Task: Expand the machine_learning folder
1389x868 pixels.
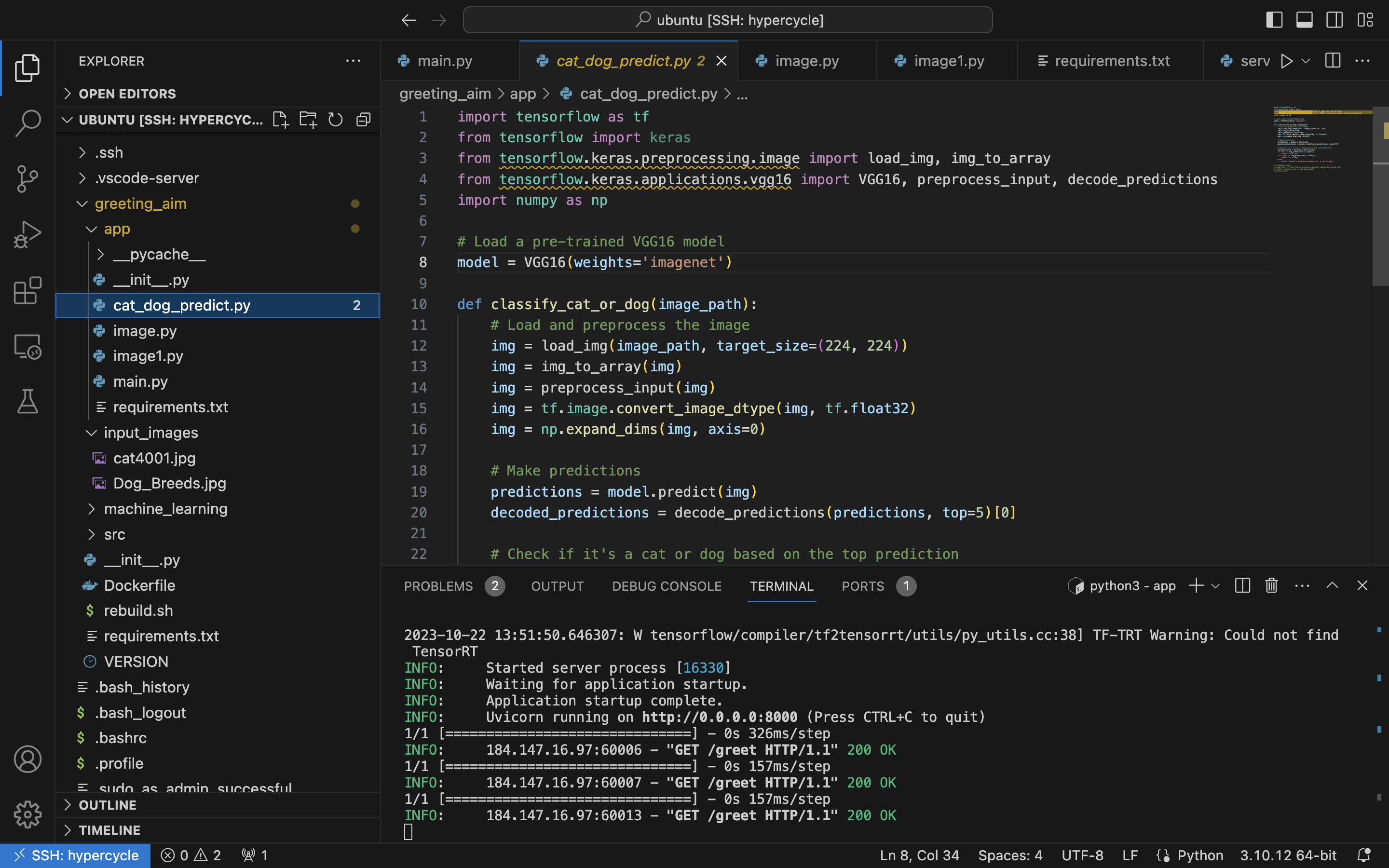Action: 165,509
